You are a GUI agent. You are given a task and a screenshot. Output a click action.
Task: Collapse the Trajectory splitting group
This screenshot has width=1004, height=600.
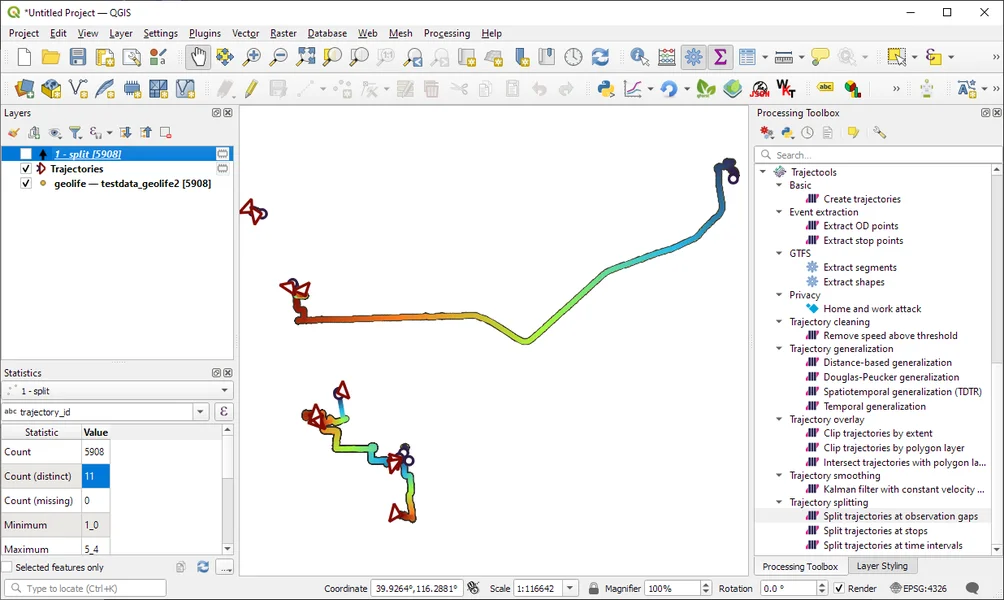(779, 502)
